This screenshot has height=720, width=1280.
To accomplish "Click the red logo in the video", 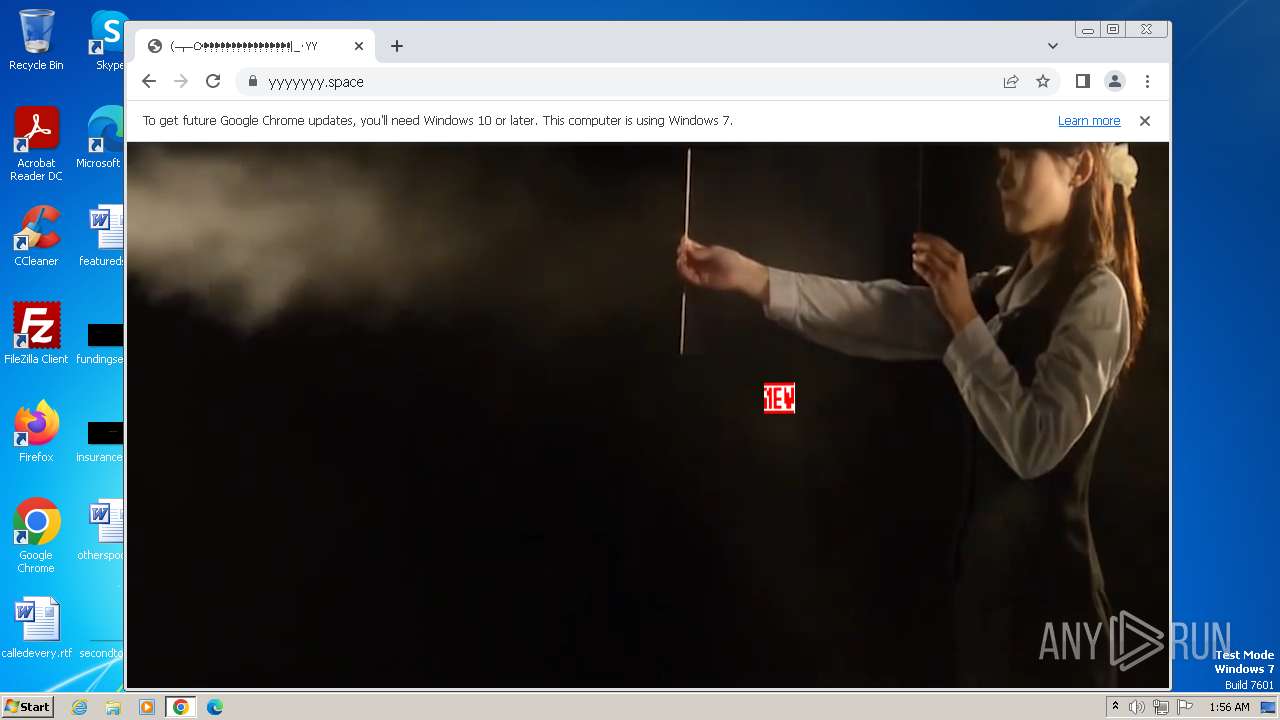I will (x=779, y=398).
